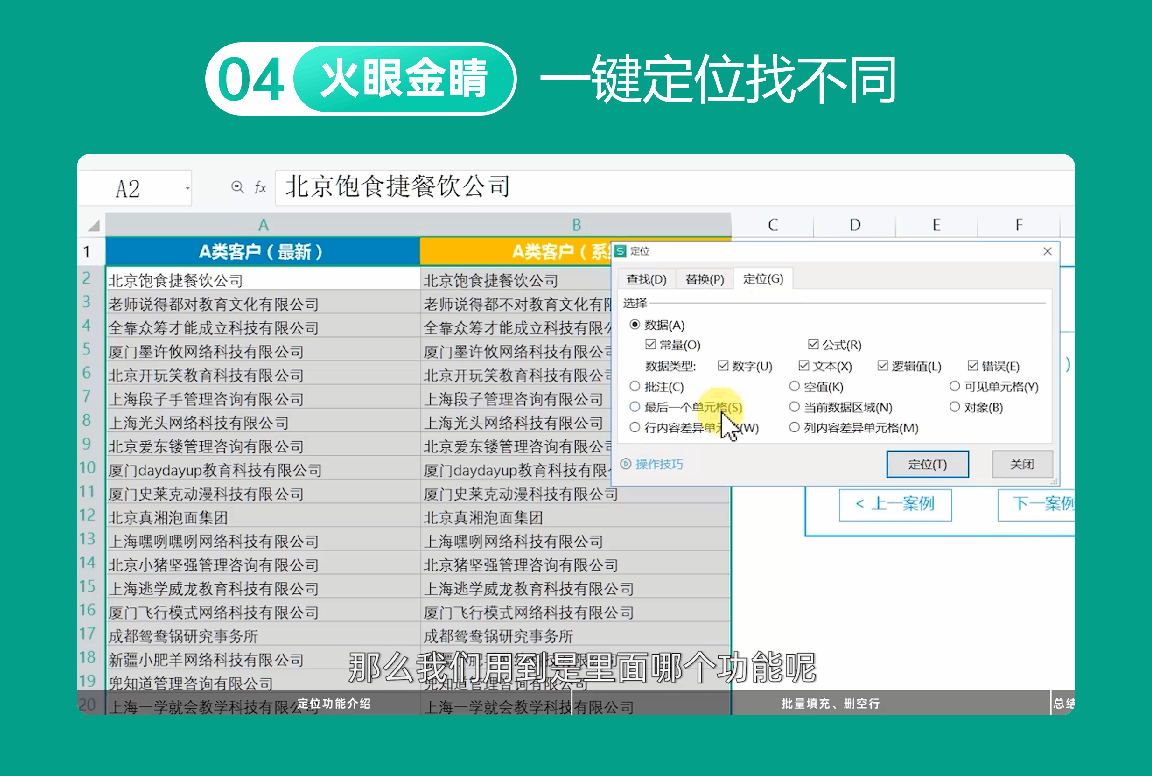Click the 操作技巧 help icon link
Screen dimensions: 1152x776
652,464
